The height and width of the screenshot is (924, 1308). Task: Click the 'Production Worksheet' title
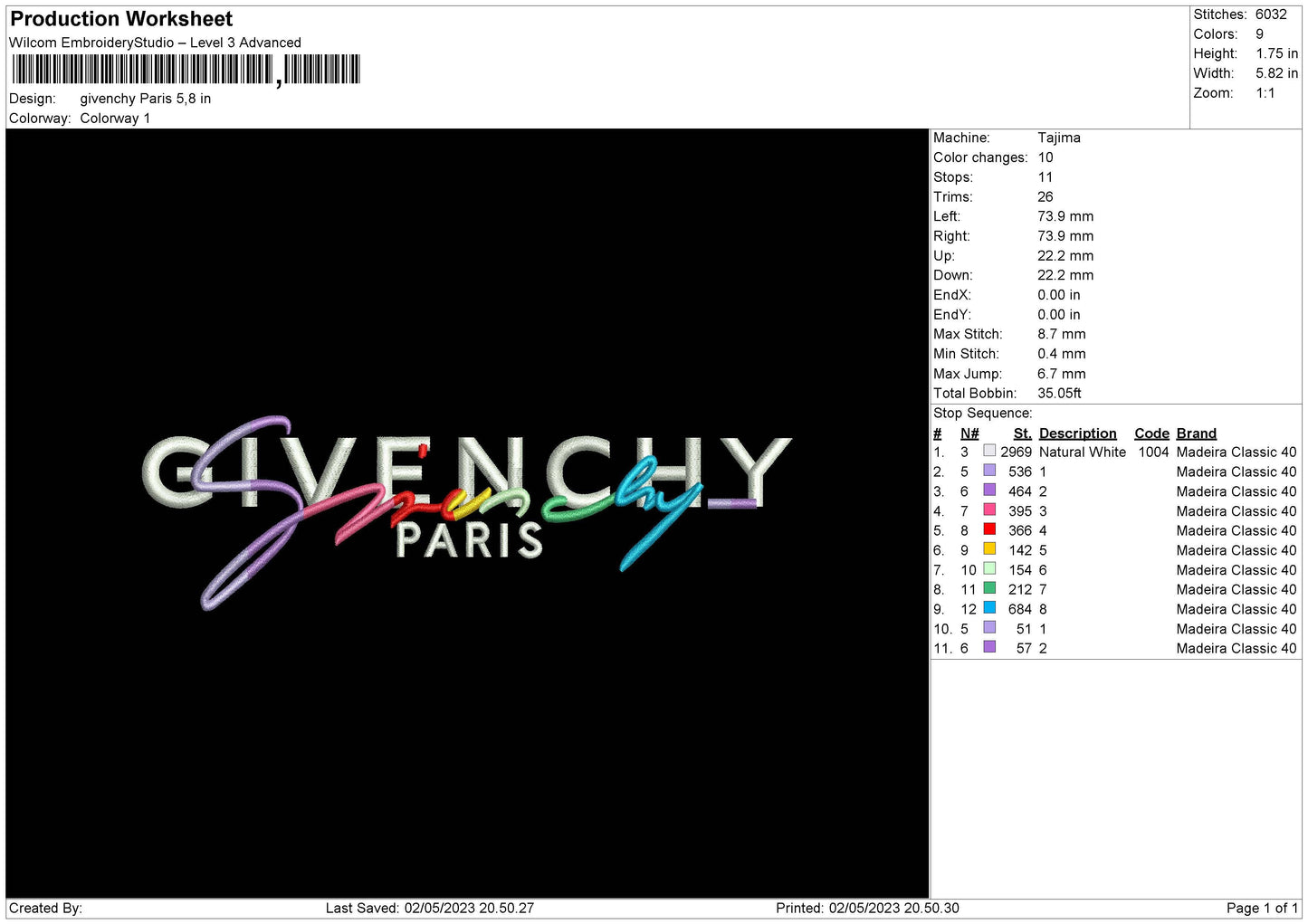[x=121, y=19]
